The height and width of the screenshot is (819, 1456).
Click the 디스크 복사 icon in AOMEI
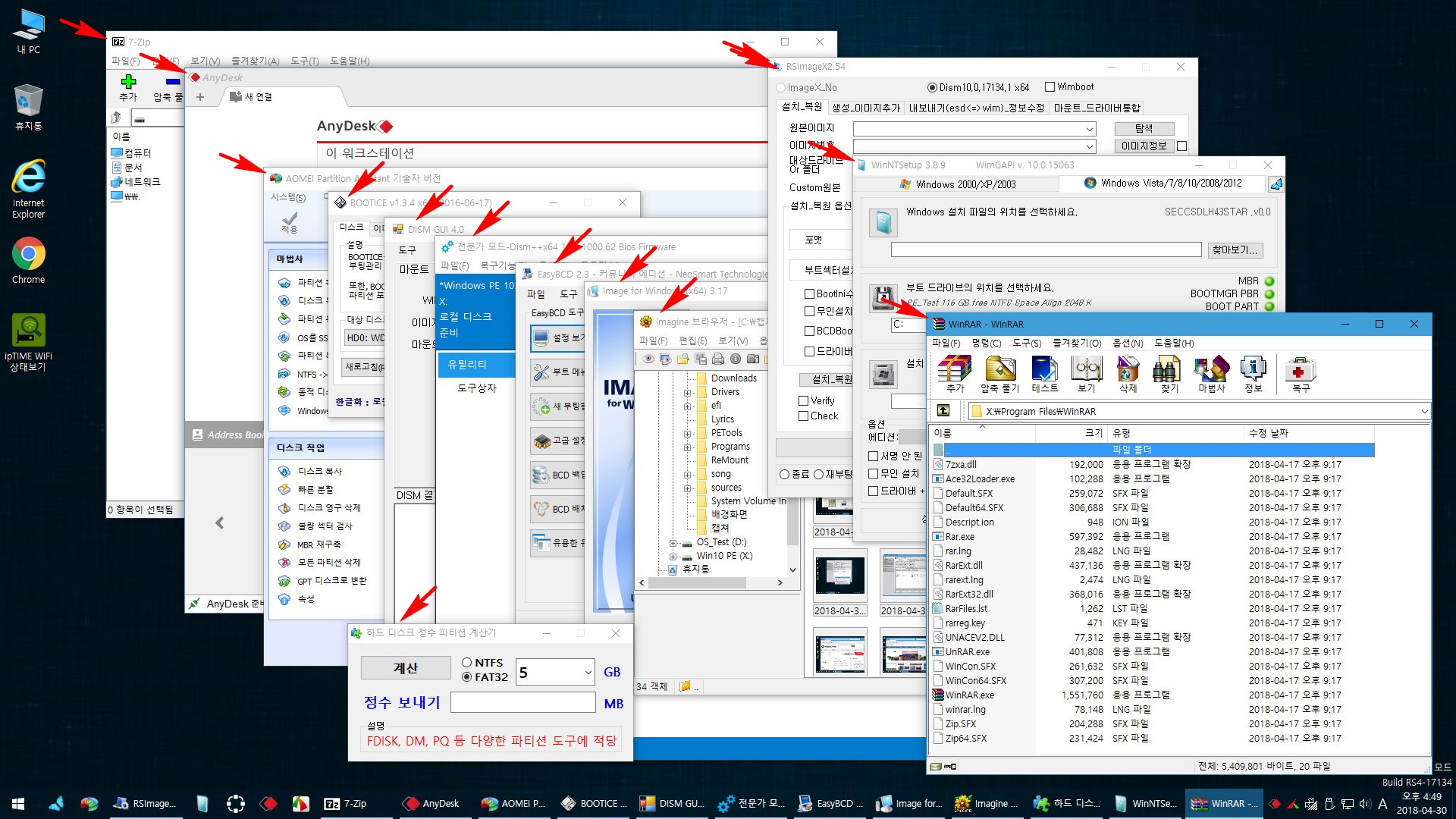pyautogui.click(x=284, y=471)
